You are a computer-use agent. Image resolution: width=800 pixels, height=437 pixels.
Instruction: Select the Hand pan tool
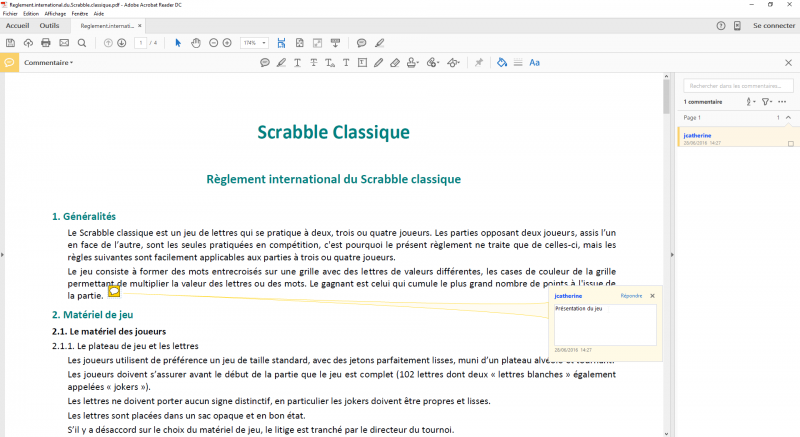point(196,43)
